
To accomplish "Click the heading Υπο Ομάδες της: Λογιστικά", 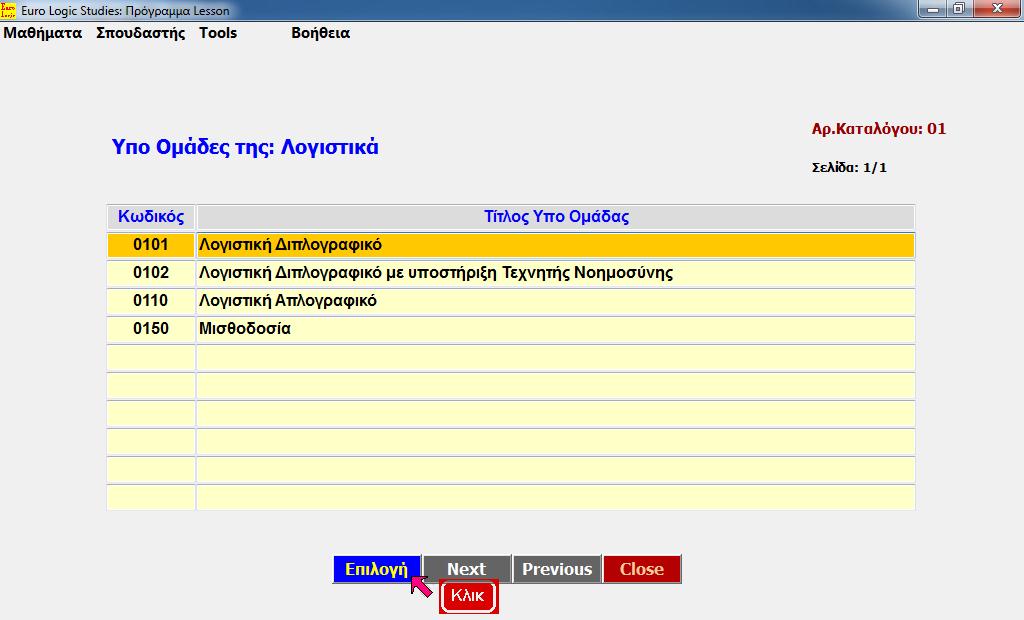I will pos(246,146).
